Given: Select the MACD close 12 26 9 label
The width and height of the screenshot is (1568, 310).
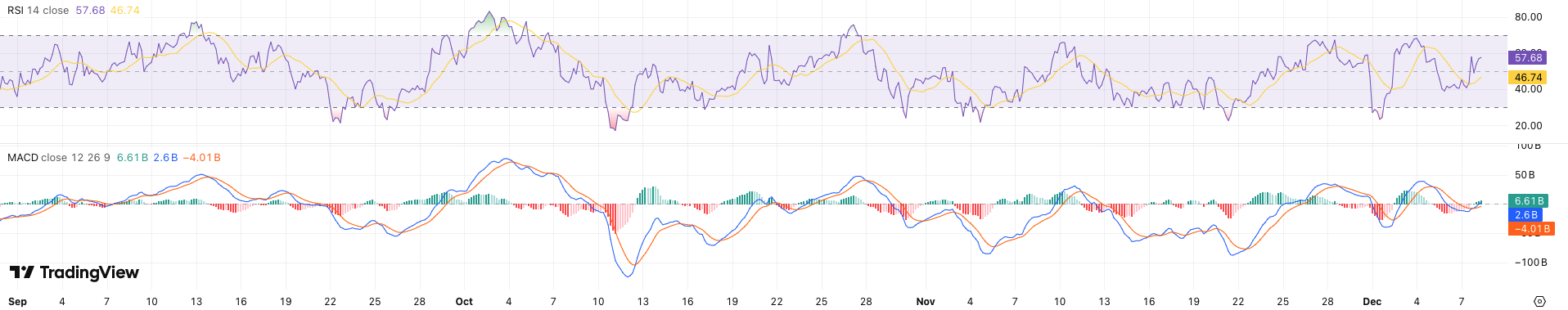Looking at the screenshot, I should pyautogui.click(x=59, y=157).
